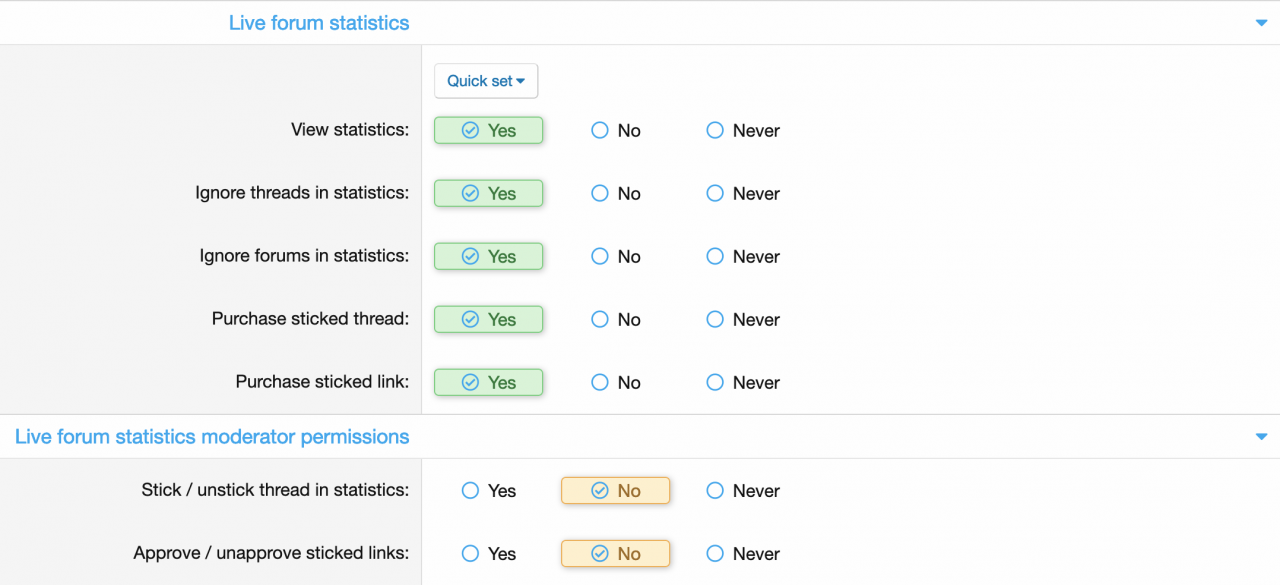This screenshot has height=585, width=1280.
Task: Click Live forum statistics moderator permissions heading
Action: coord(212,437)
